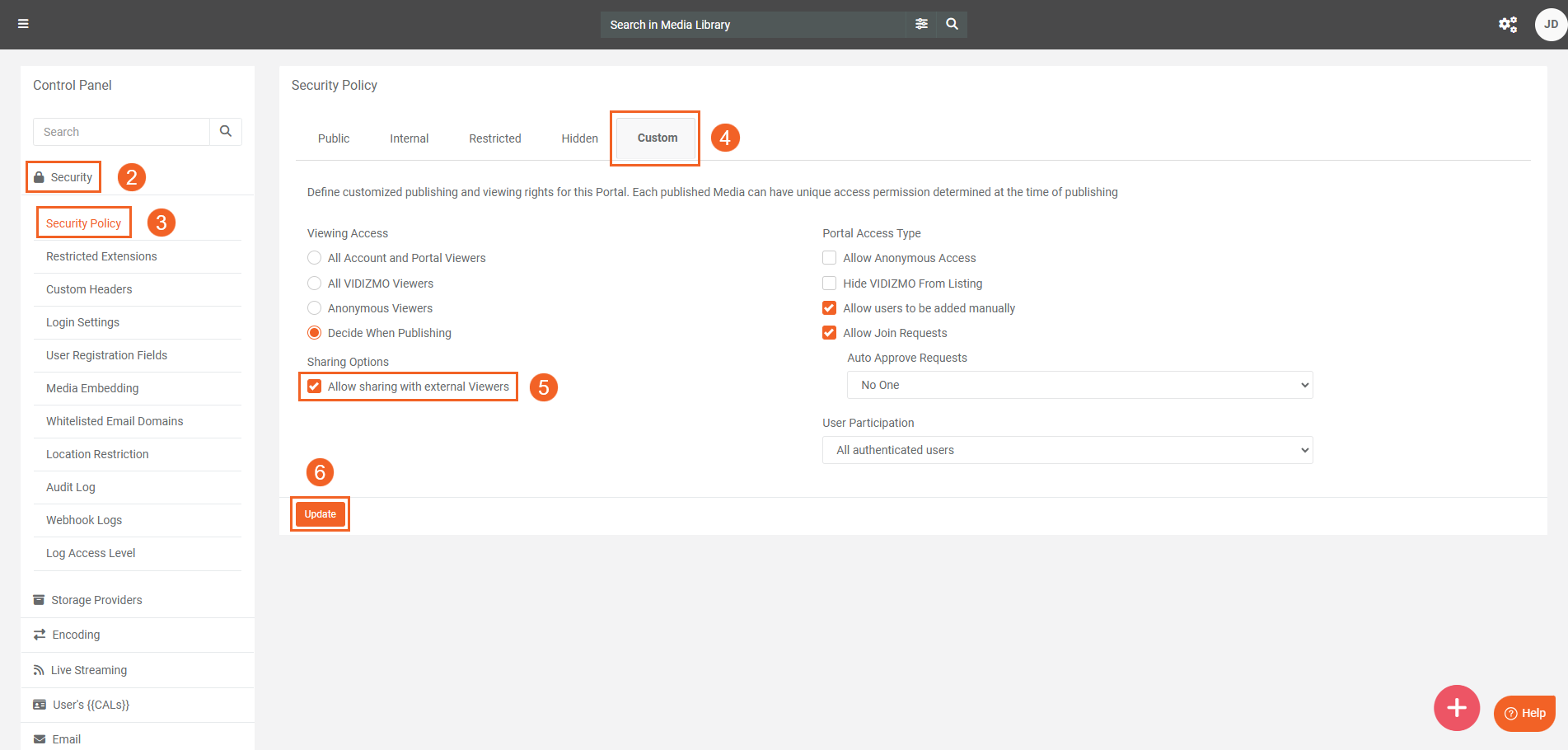Open the Help widget

(1524, 713)
